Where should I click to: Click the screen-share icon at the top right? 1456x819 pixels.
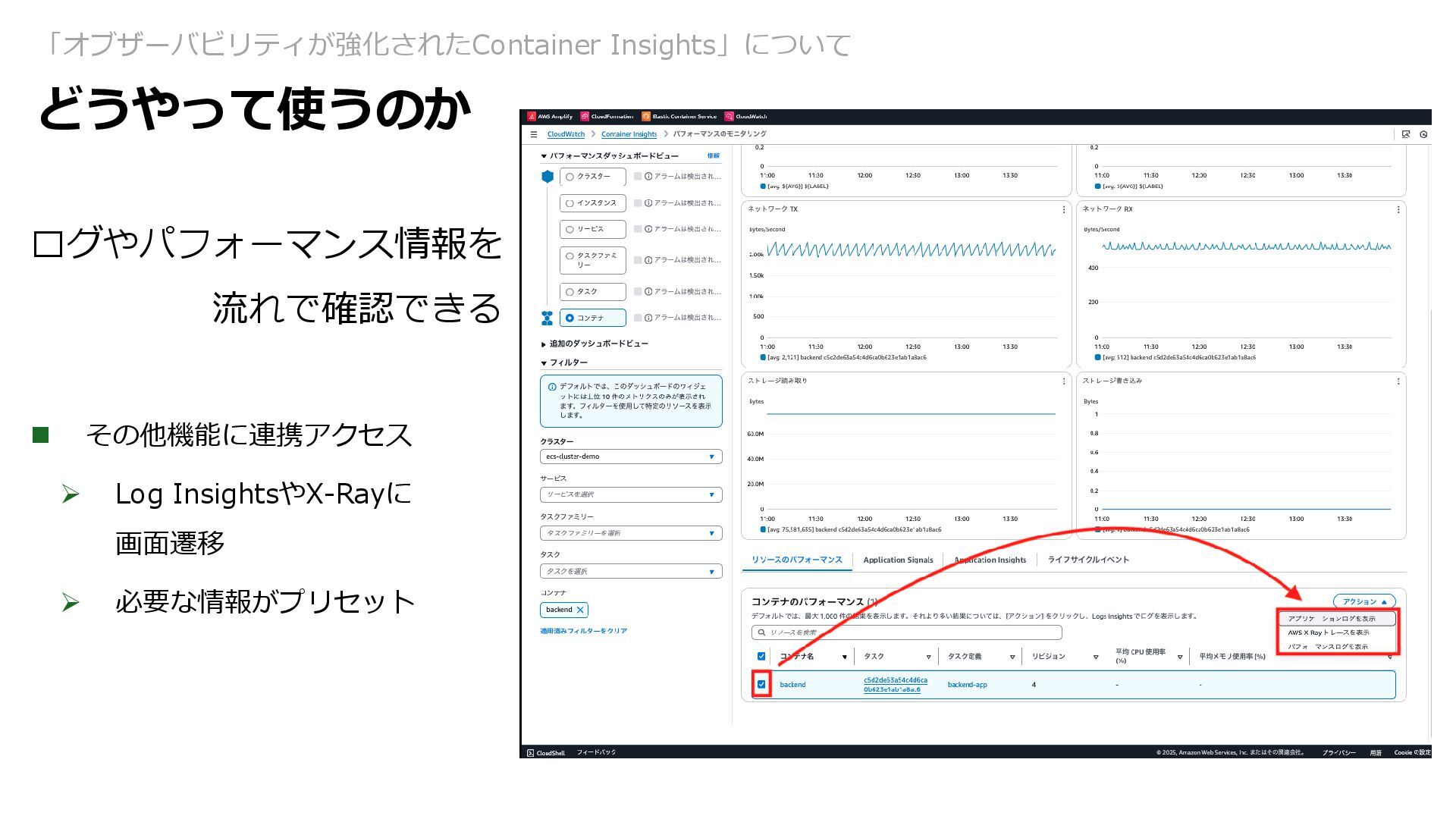[1406, 134]
